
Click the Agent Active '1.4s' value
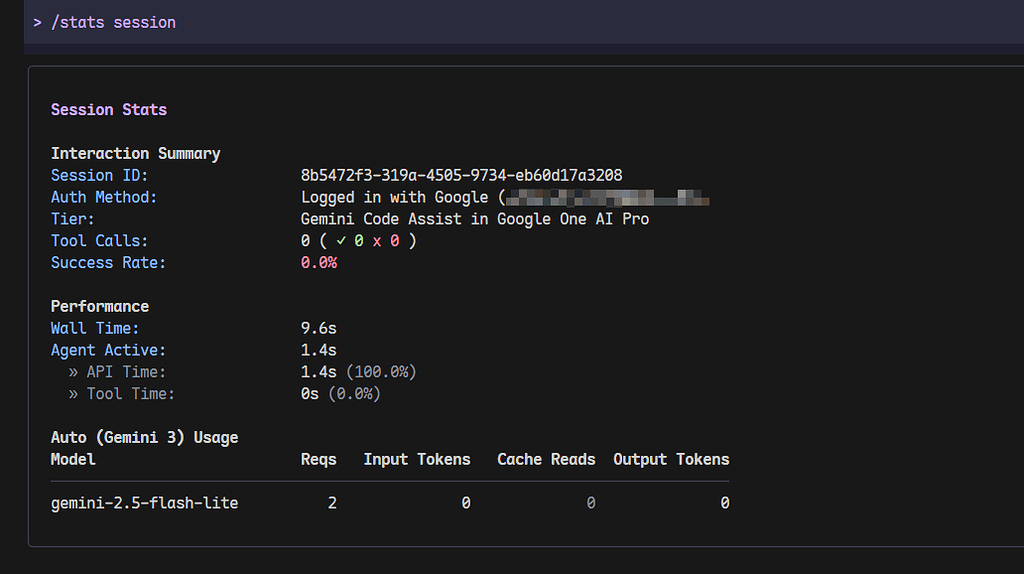319,351
